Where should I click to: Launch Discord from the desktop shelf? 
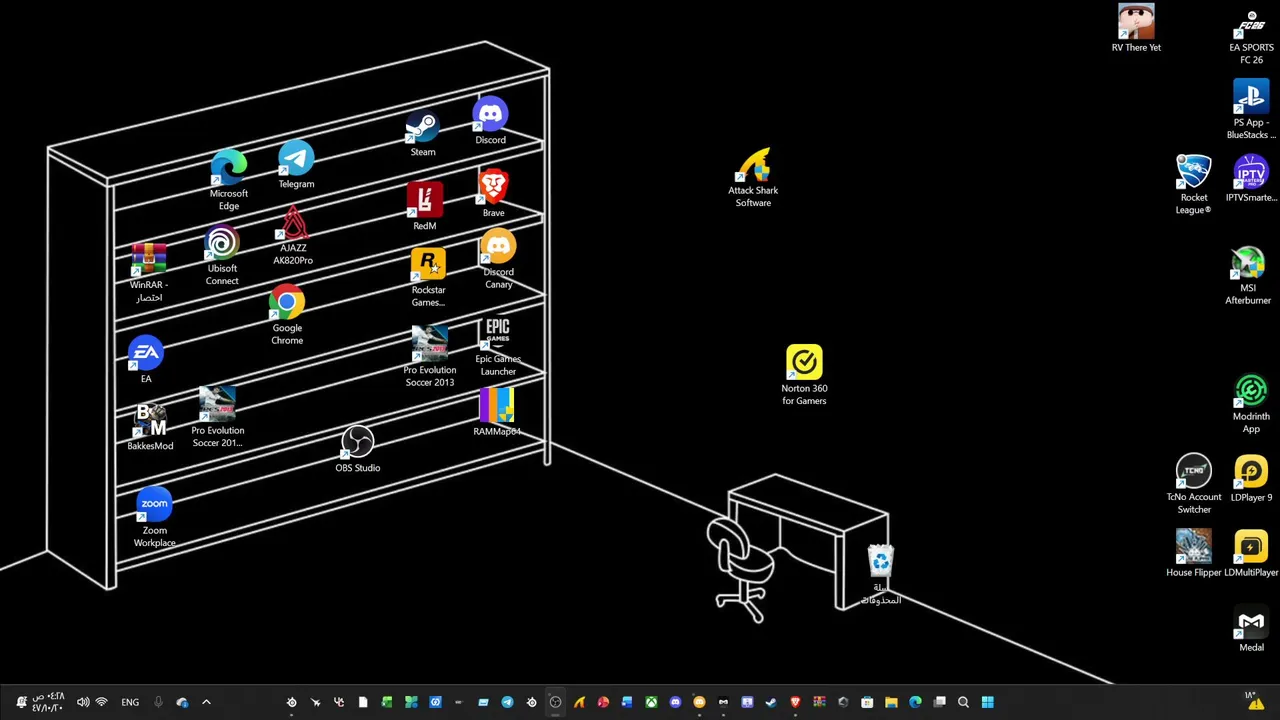pos(490,122)
